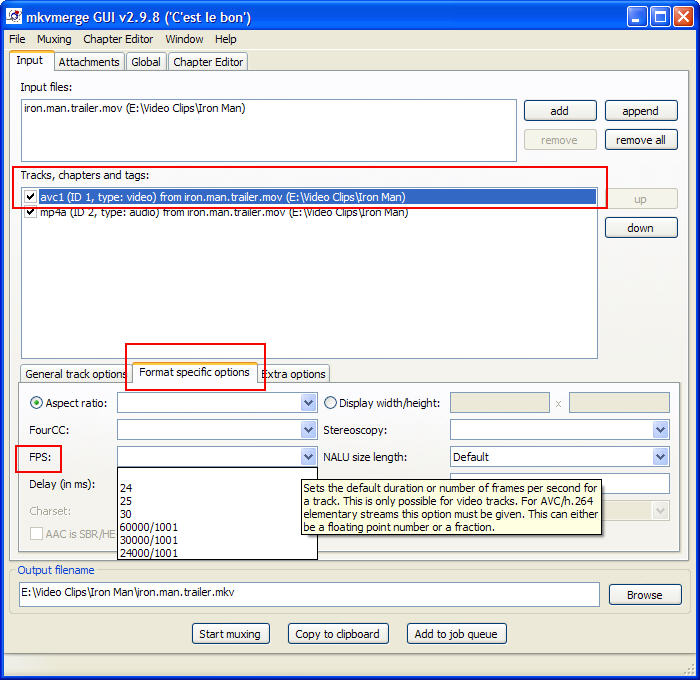Switch to the Chapter Editor tab
Screen dimensions: 700x680
coord(208,62)
